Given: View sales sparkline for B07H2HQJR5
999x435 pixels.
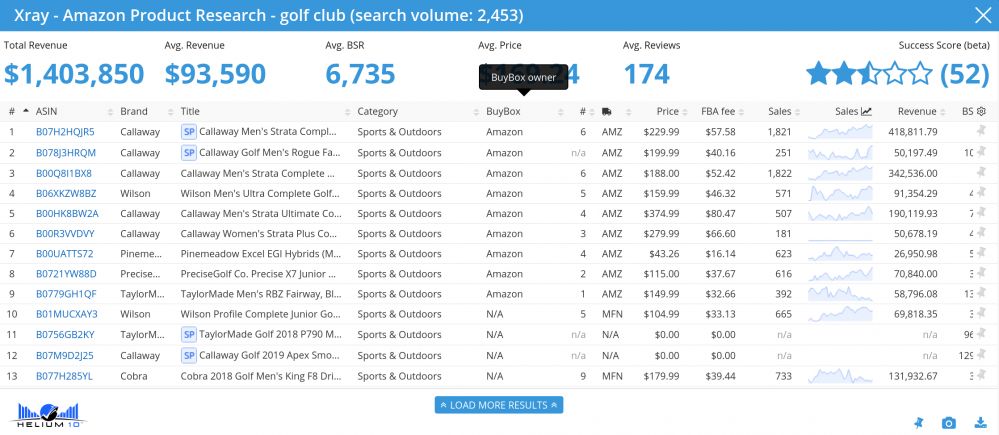Looking at the screenshot, I should click(840, 132).
